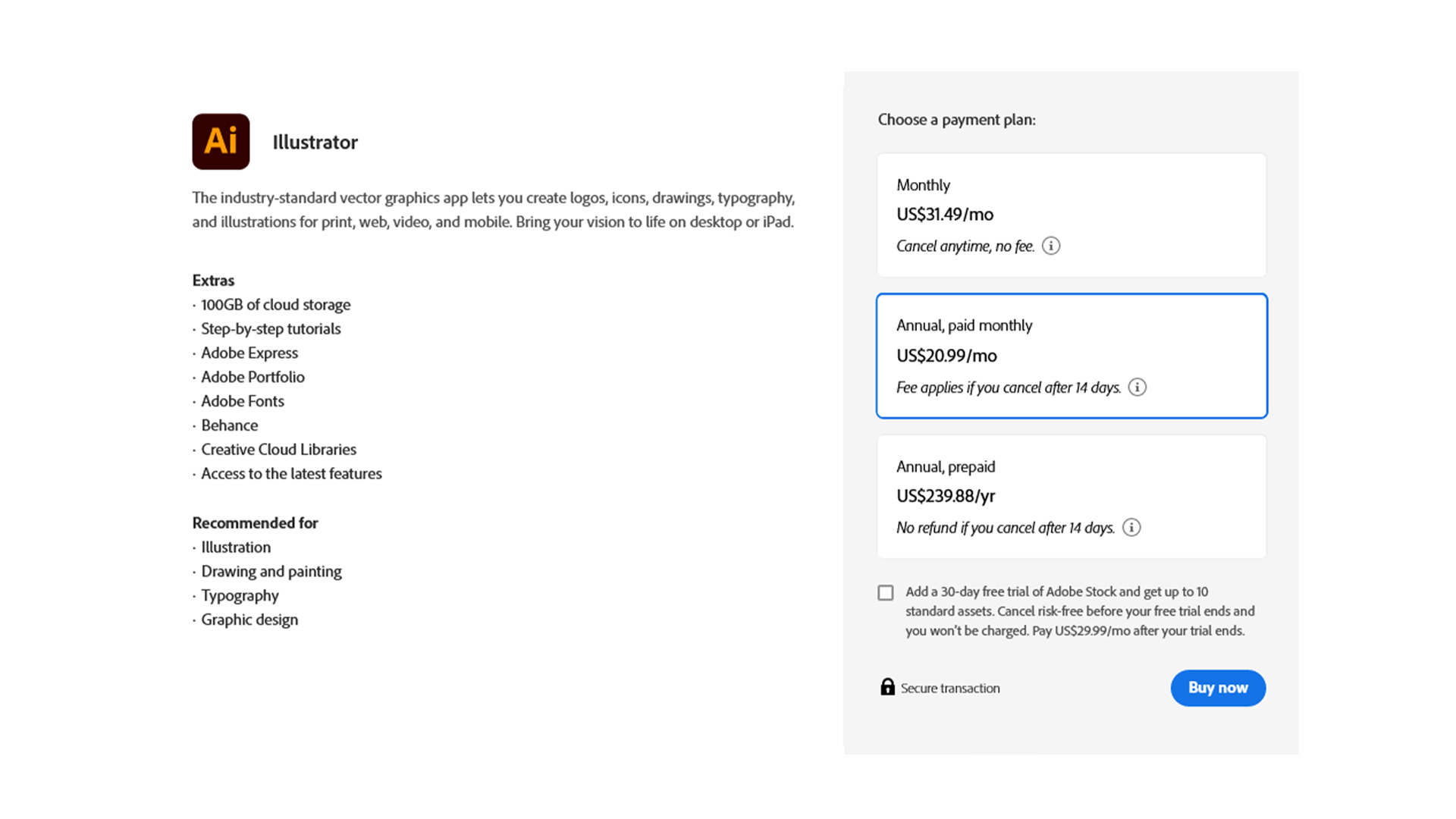Click "Illustration" in Recommended for list

coord(236,548)
